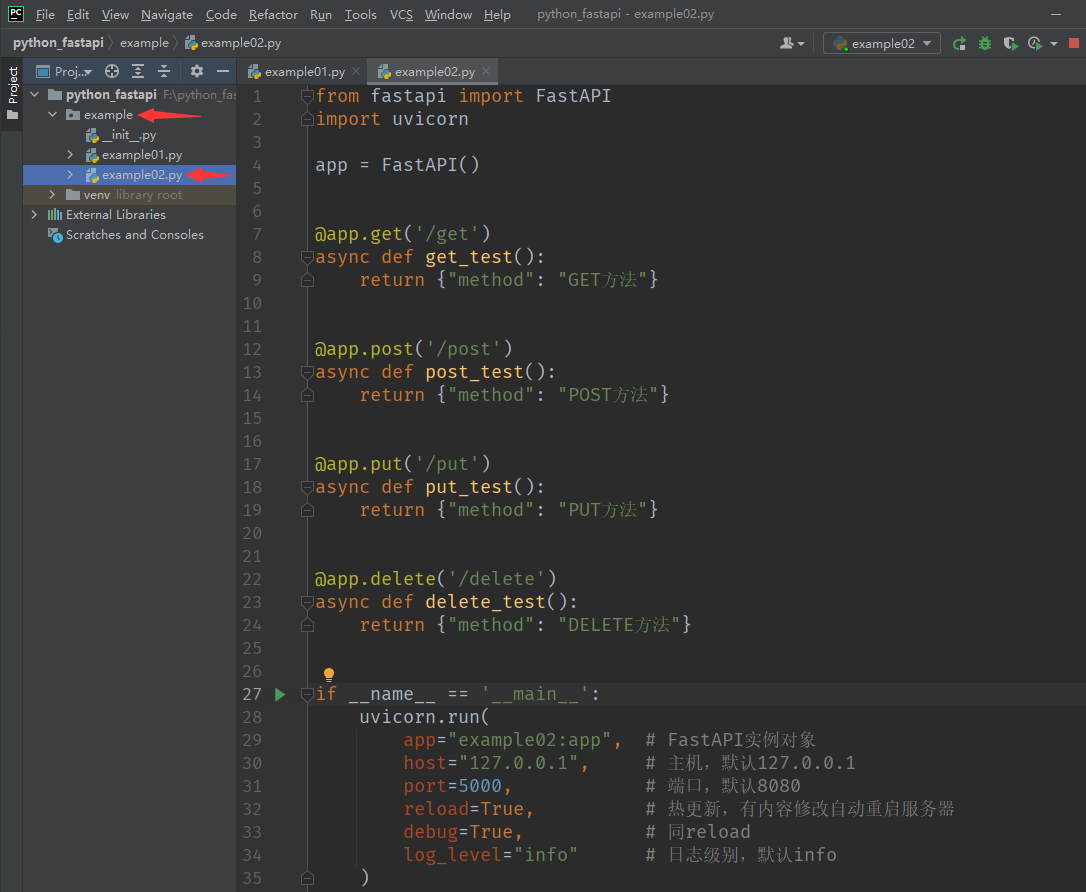Screen dimensions: 1086x892
Task: Expand all items in Project panel
Action: [138, 71]
